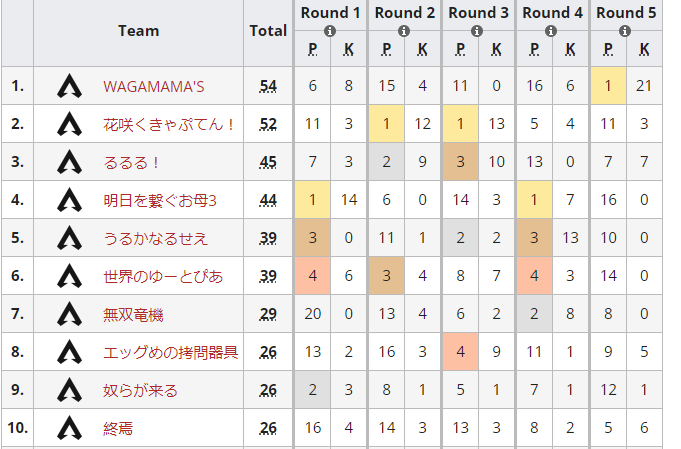Click the Round 4 info icon
Screen dimensions: 681x449
click(552, 31)
